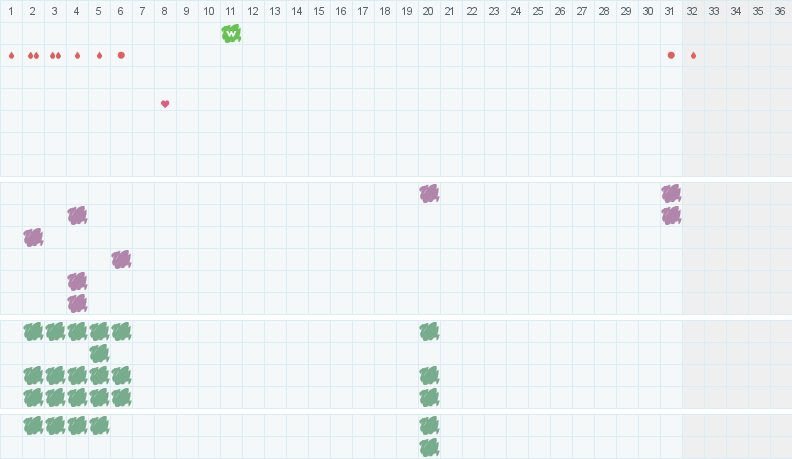The height and width of the screenshot is (459, 792).
Task: Toggle top purple mark on day 31
Action: click(671, 193)
